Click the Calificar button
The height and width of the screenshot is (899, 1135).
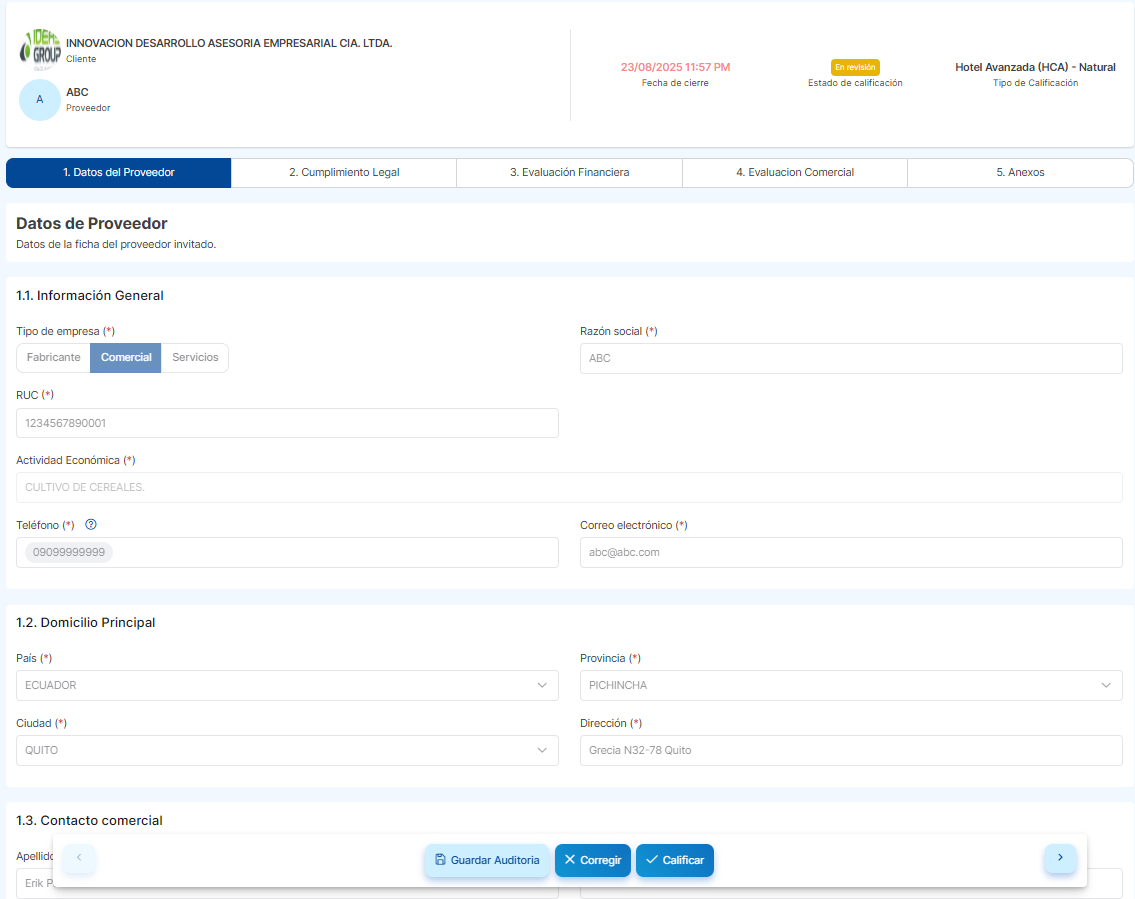click(x=675, y=861)
